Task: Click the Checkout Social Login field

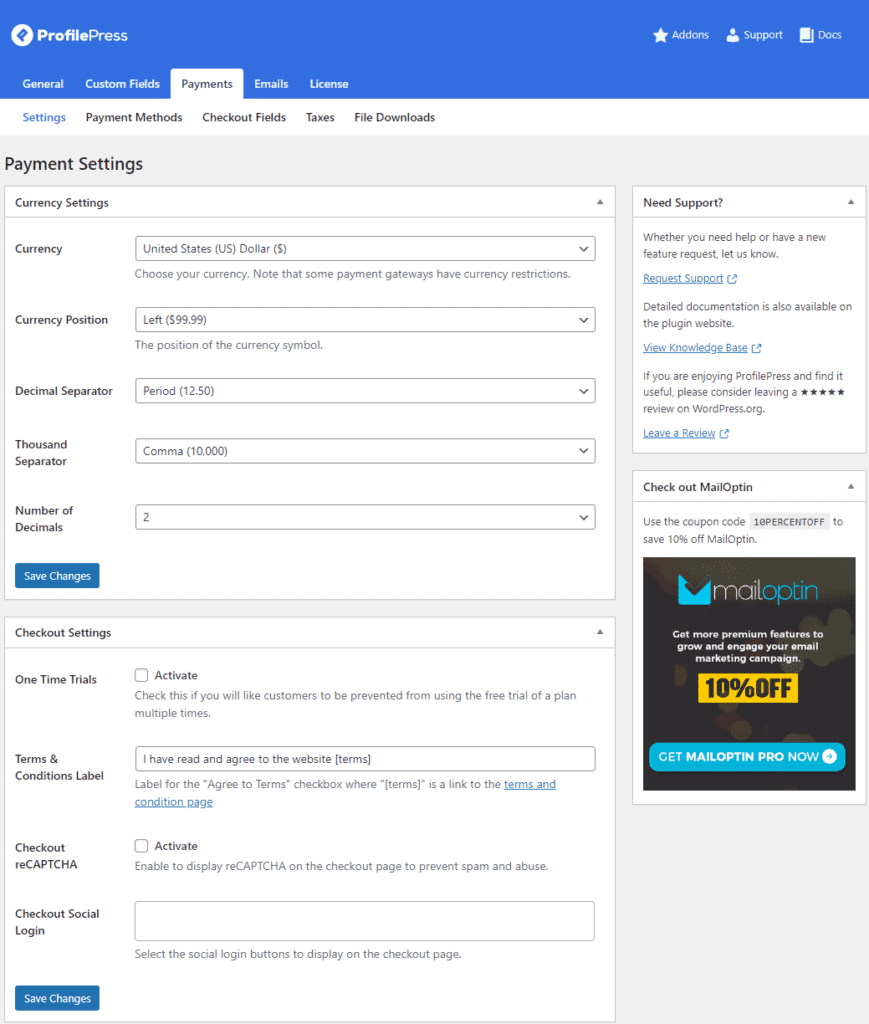Action: 365,921
